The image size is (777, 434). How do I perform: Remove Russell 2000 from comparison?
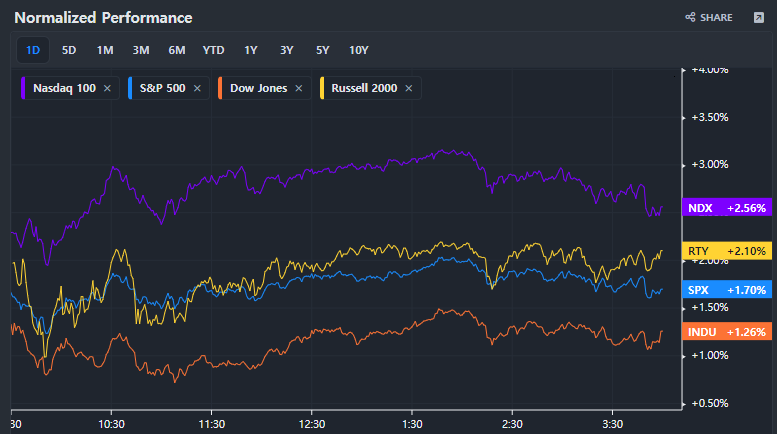pos(409,88)
